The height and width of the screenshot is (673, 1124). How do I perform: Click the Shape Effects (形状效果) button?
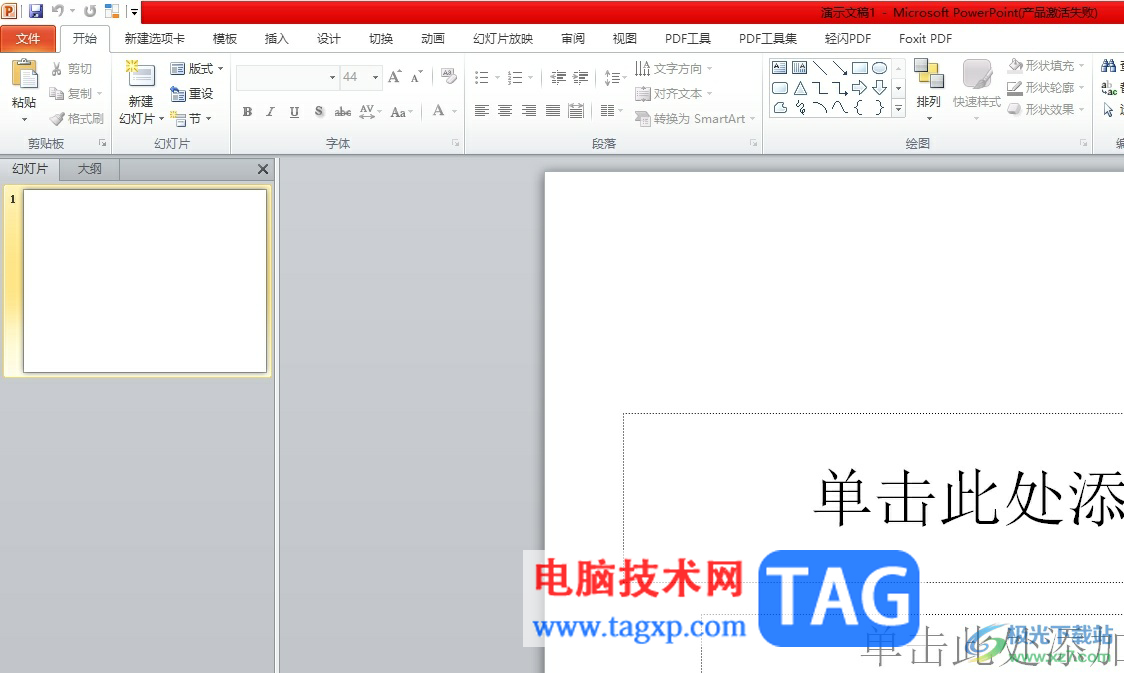1047,110
